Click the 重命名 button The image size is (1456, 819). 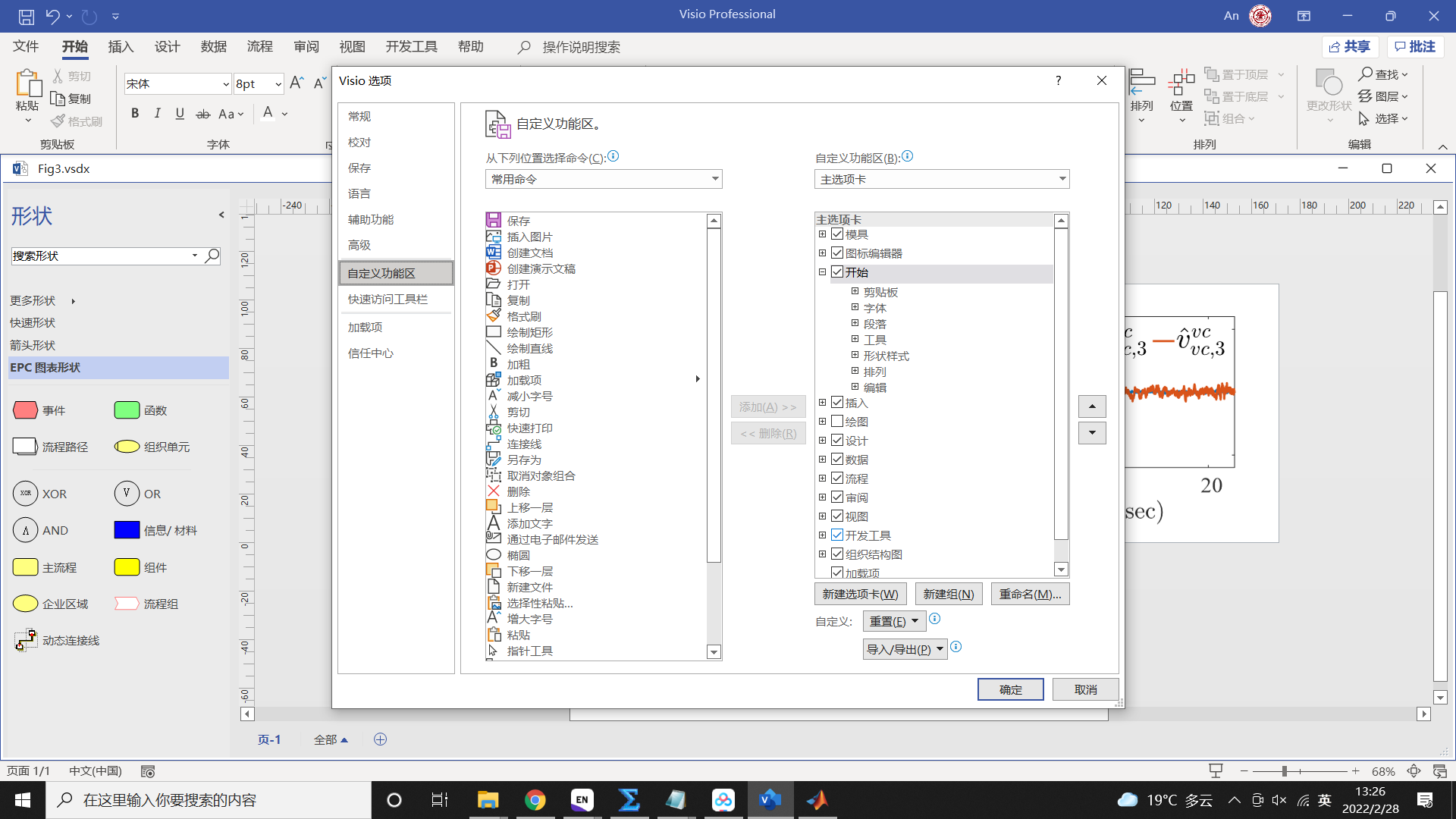pos(1031,594)
